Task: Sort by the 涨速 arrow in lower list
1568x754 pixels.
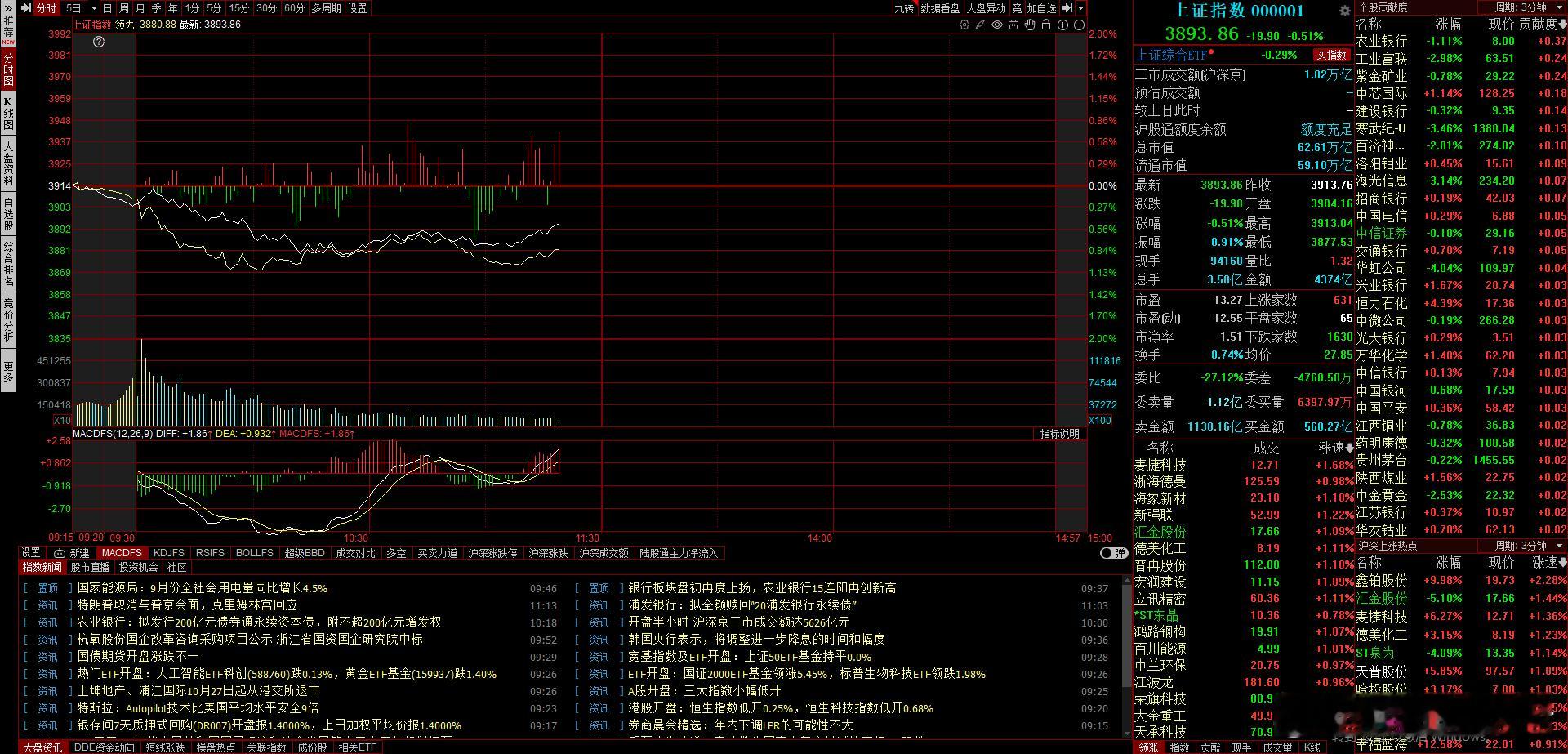Action: pyautogui.click(x=1562, y=563)
